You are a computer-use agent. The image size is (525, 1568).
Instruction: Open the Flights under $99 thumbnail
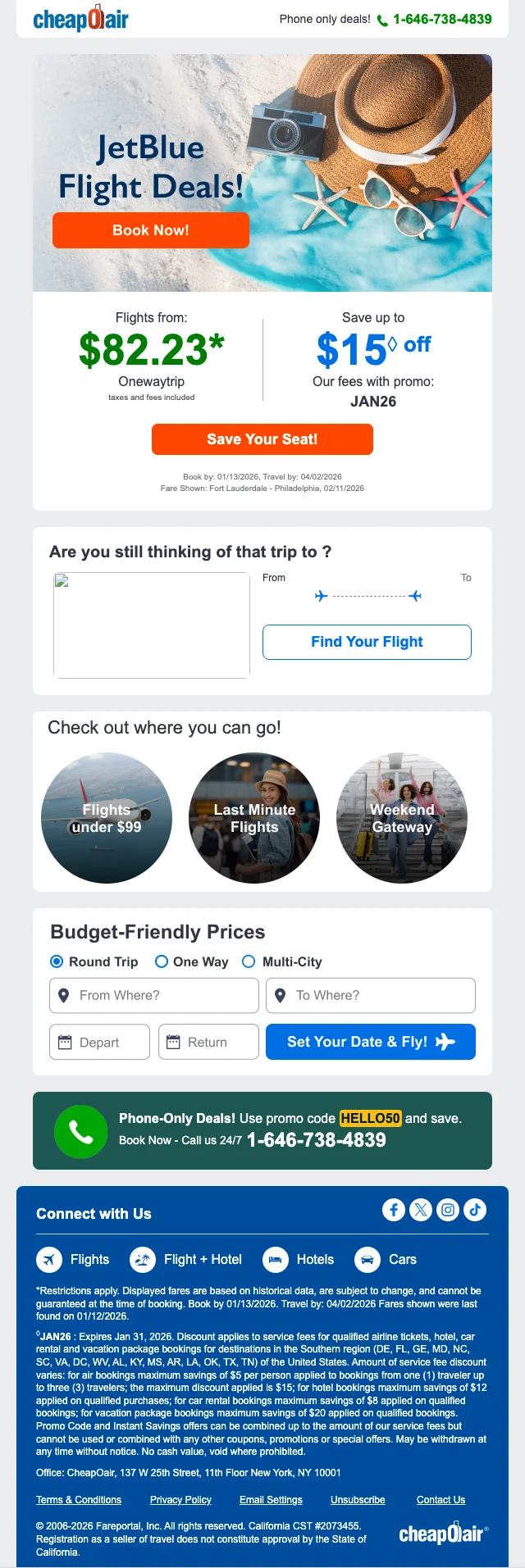tap(107, 818)
